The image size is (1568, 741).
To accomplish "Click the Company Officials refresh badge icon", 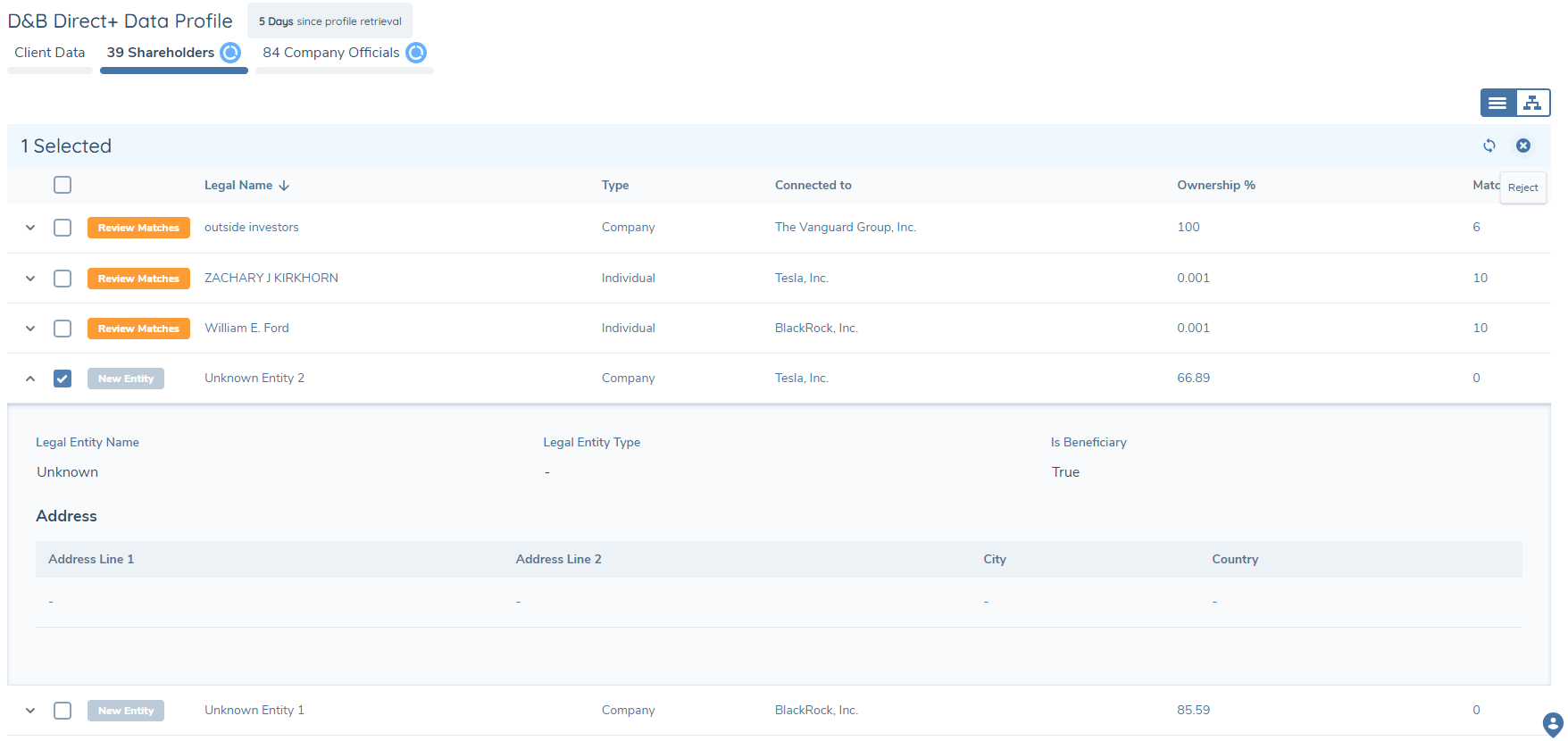I will coord(416,53).
